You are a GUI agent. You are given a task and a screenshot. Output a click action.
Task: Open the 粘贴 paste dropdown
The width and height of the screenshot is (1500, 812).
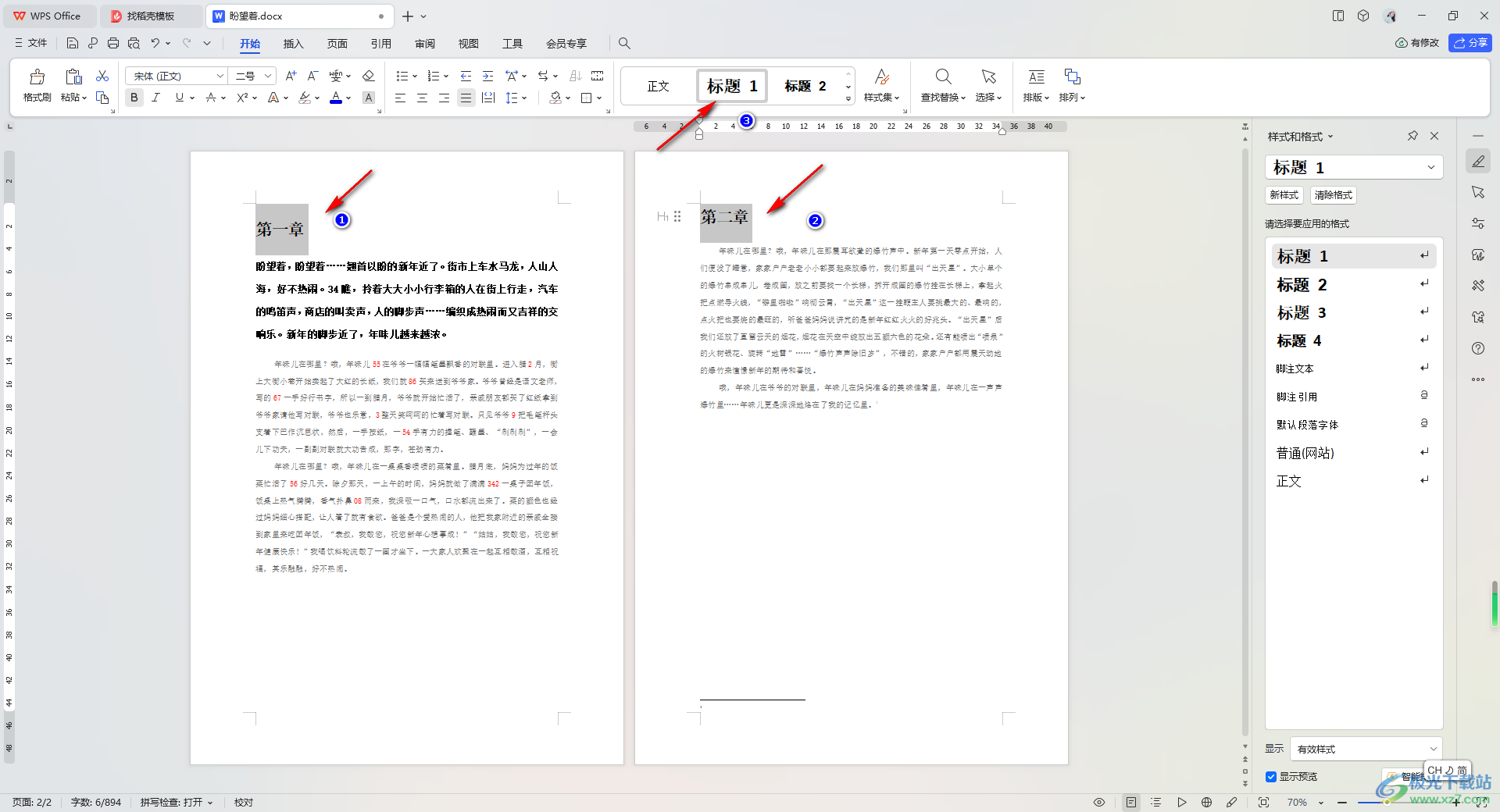pos(73,98)
